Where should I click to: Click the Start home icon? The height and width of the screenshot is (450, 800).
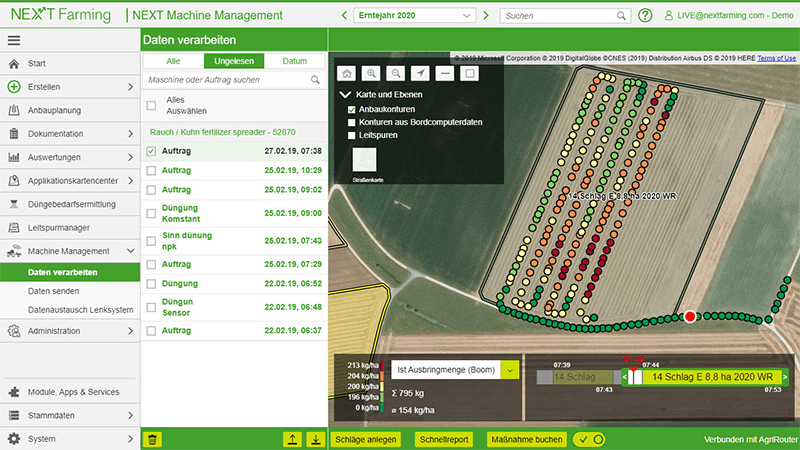click(14, 63)
